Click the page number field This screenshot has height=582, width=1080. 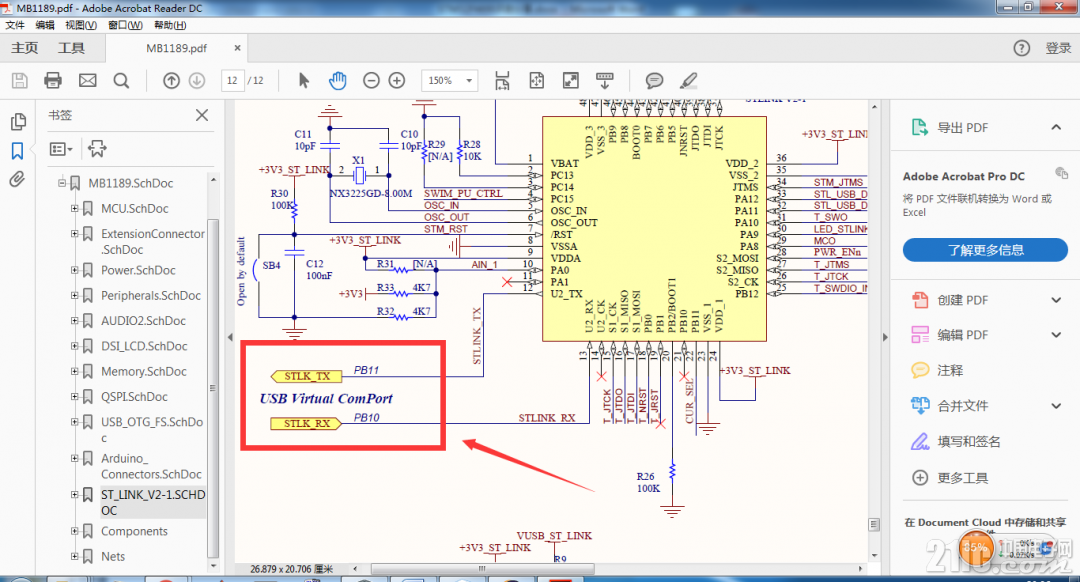click(233, 81)
